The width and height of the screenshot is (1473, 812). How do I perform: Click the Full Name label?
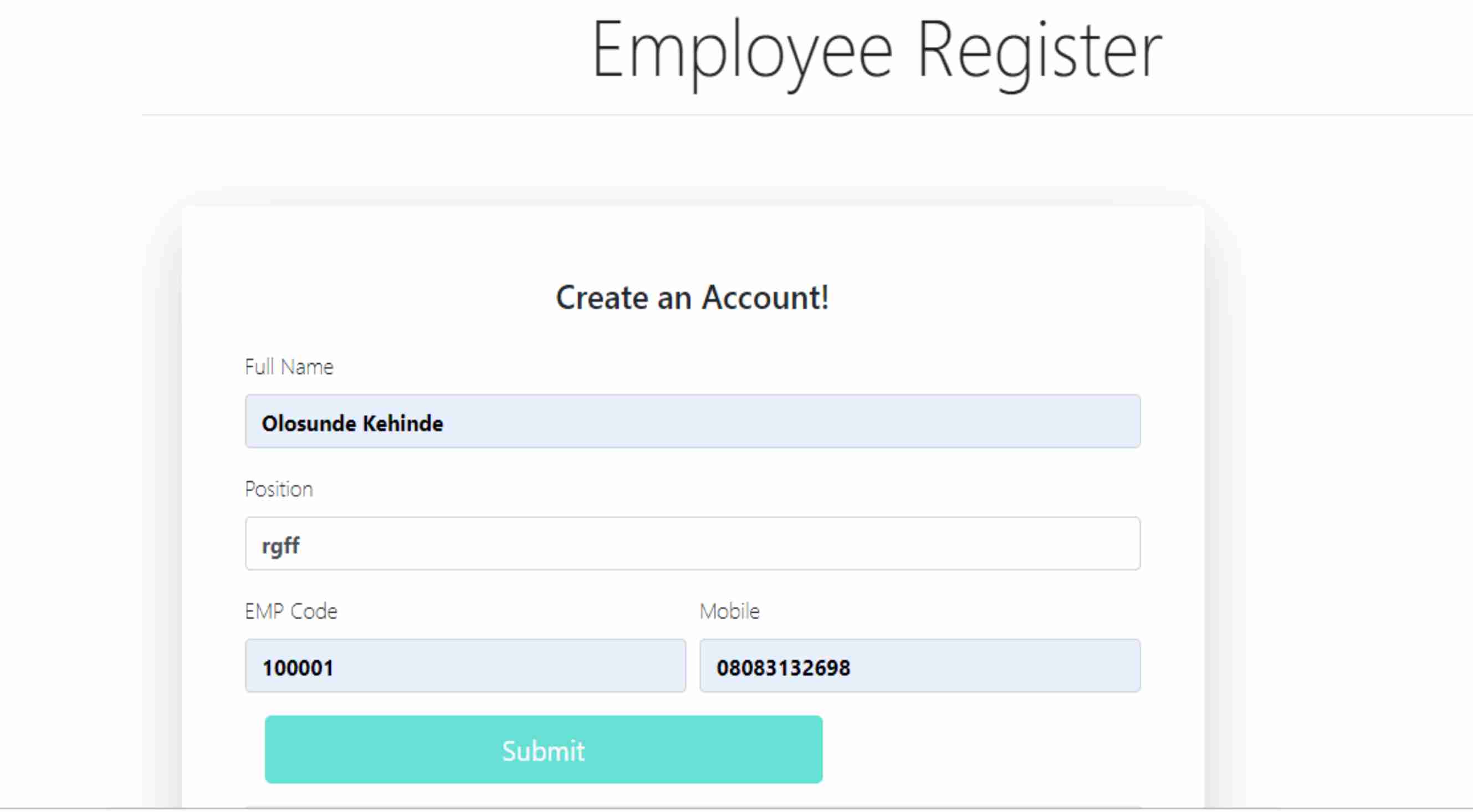pos(289,367)
